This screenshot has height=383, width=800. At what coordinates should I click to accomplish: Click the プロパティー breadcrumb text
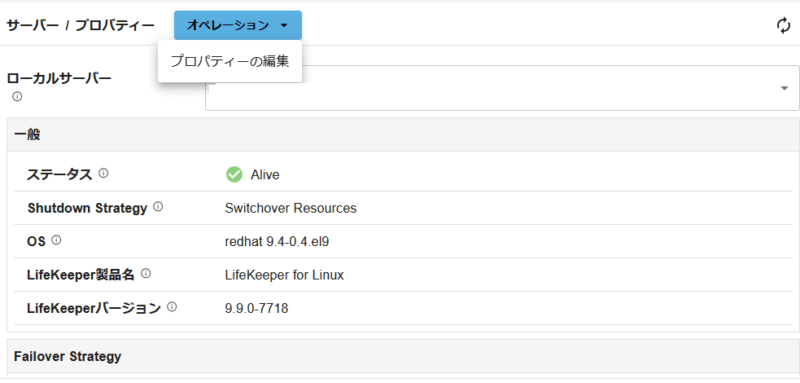click(115, 25)
